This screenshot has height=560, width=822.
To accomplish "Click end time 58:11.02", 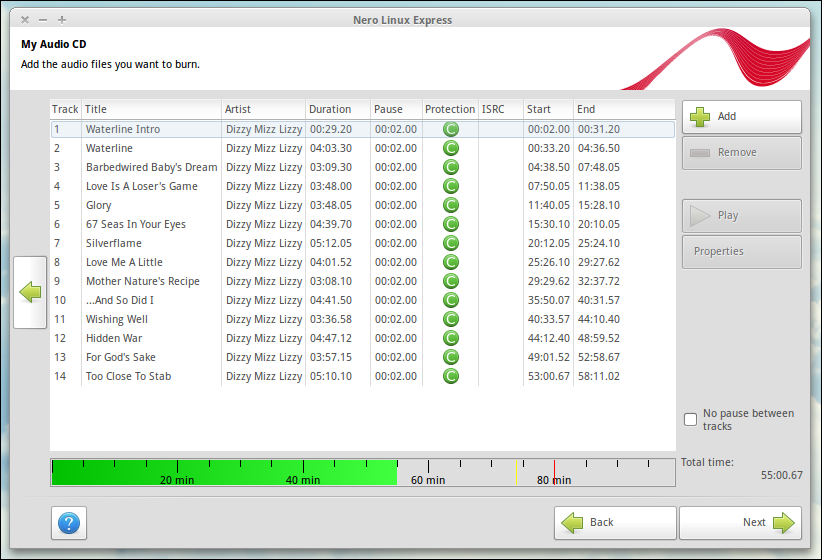I will click(x=599, y=376).
